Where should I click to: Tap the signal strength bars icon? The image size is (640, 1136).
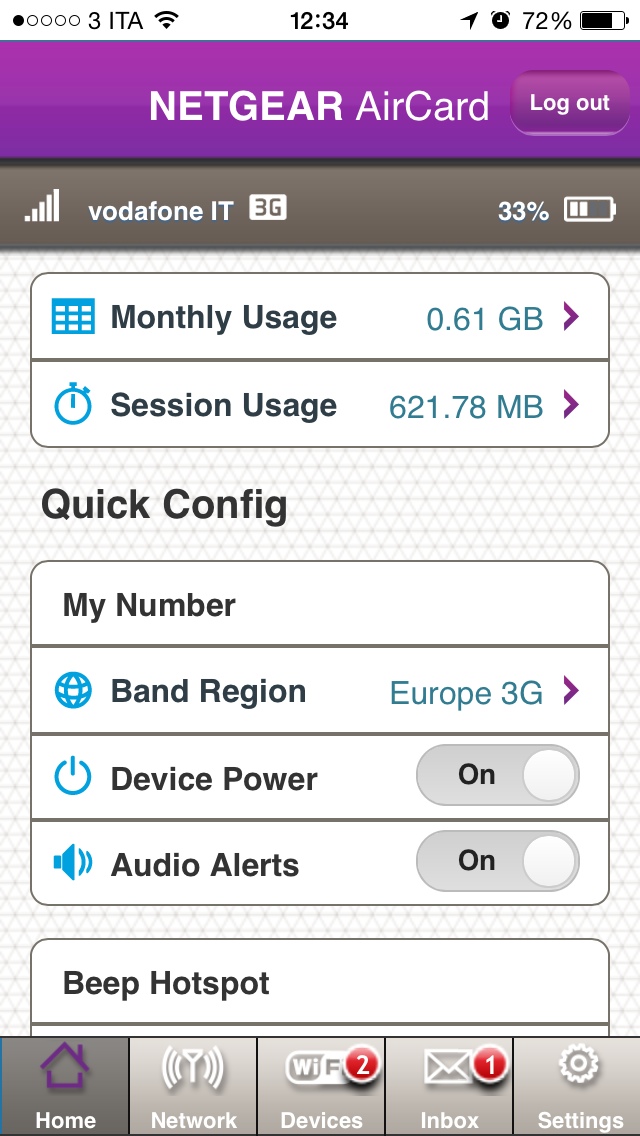[42, 207]
